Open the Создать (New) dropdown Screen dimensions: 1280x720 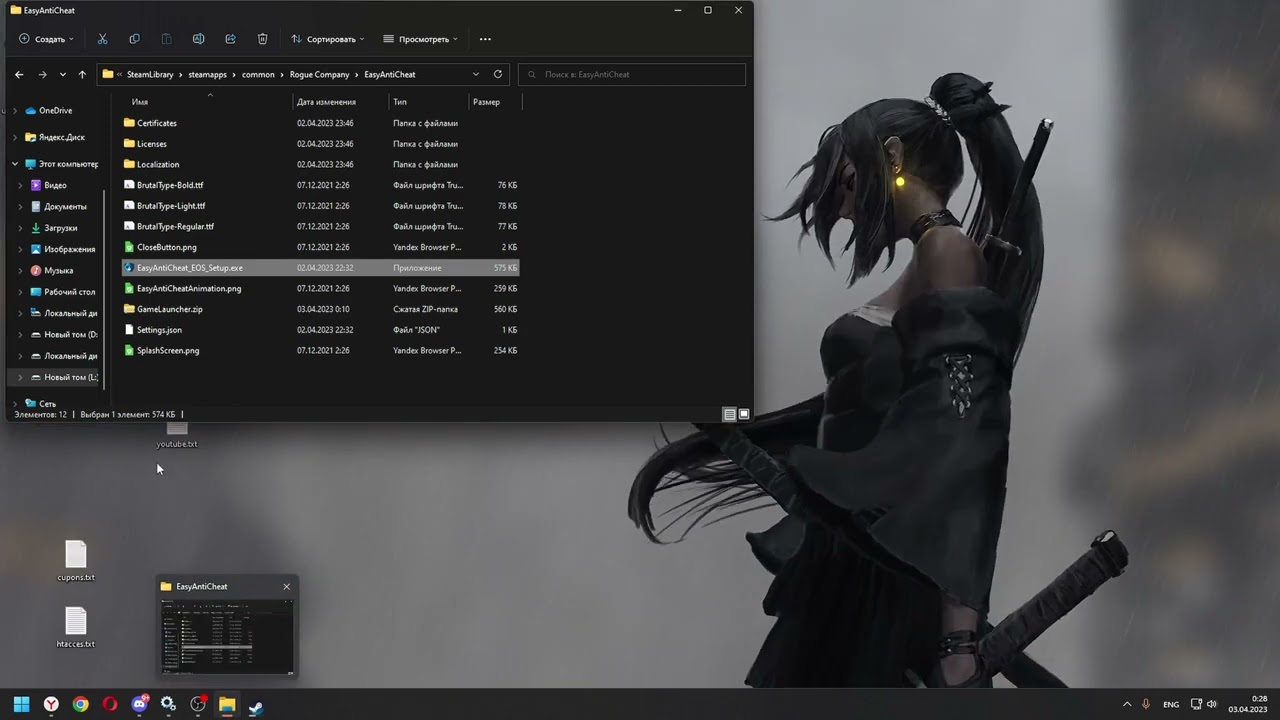(46, 39)
